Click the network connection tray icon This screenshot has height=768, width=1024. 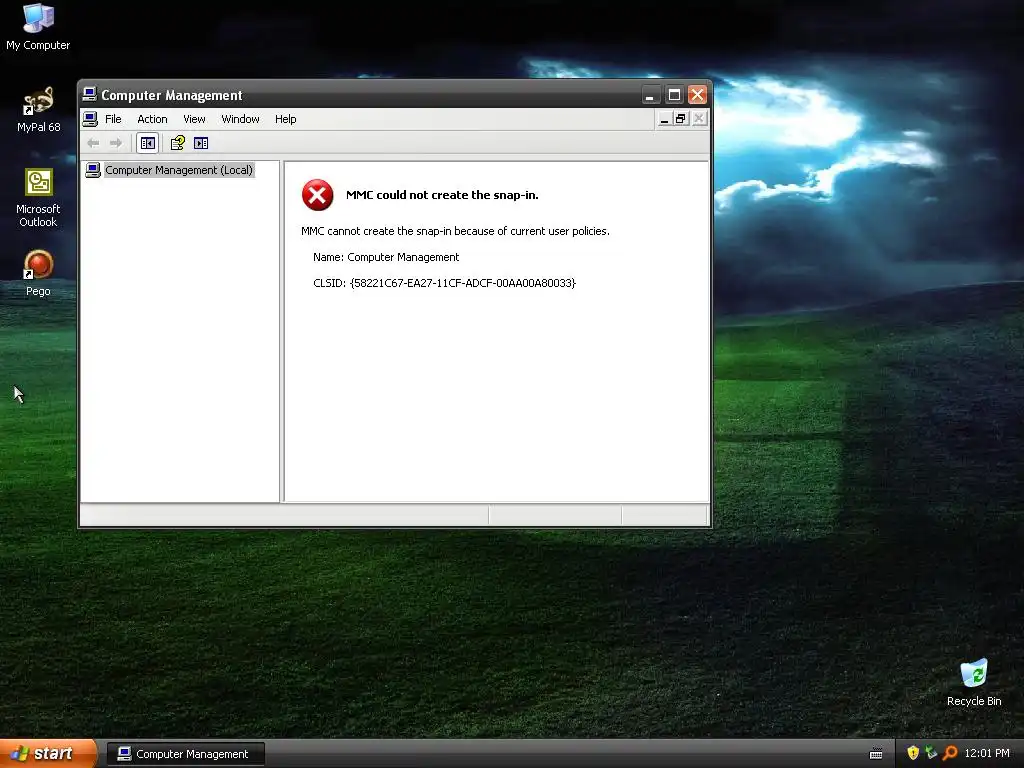pyautogui.click(x=931, y=753)
